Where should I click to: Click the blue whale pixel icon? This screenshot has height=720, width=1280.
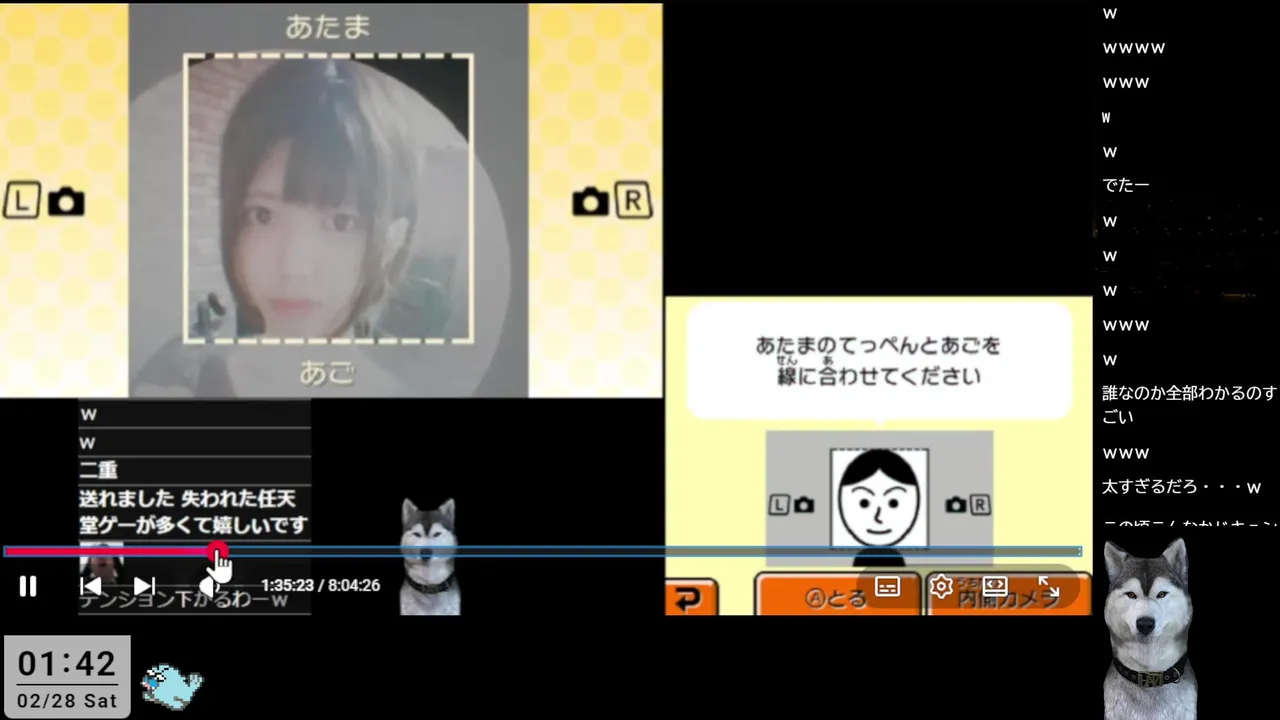click(172, 685)
